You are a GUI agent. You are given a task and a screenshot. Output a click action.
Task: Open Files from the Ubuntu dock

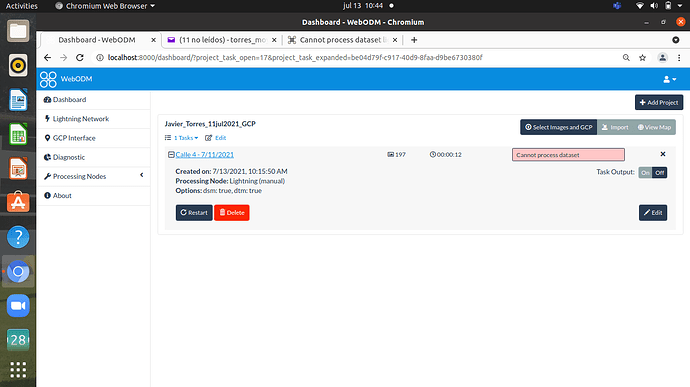pyautogui.click(x=18, y=31)
